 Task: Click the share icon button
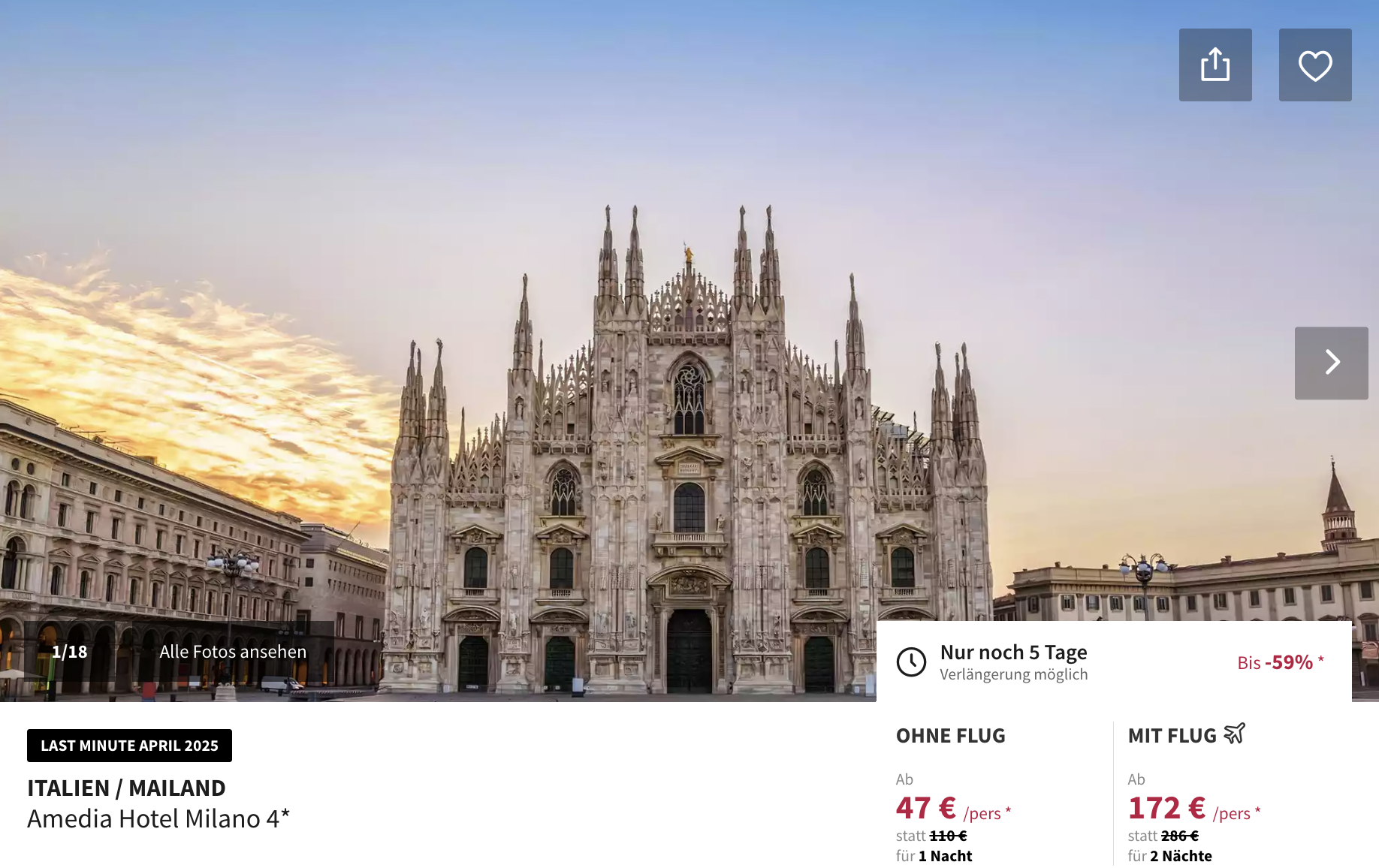(1215, 65)
